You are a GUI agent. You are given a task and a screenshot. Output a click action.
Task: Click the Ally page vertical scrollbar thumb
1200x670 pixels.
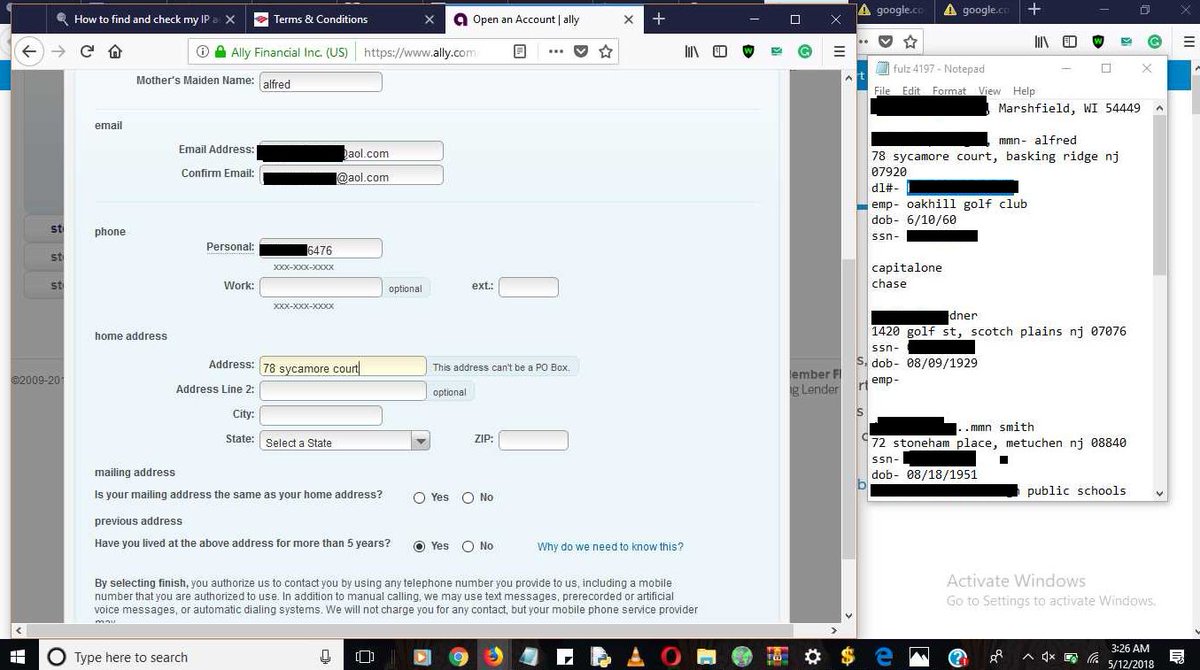[x=849, y=407]
